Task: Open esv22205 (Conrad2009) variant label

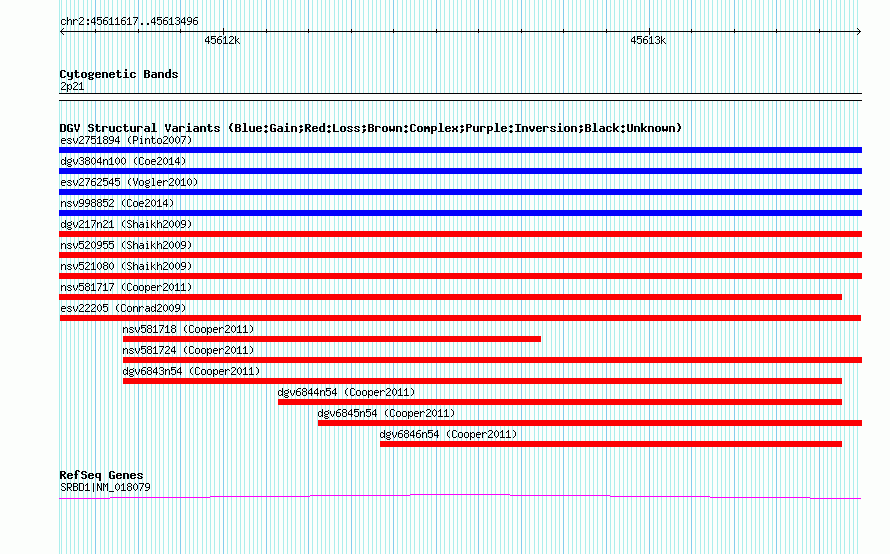Action: click(x=123, y=308)
